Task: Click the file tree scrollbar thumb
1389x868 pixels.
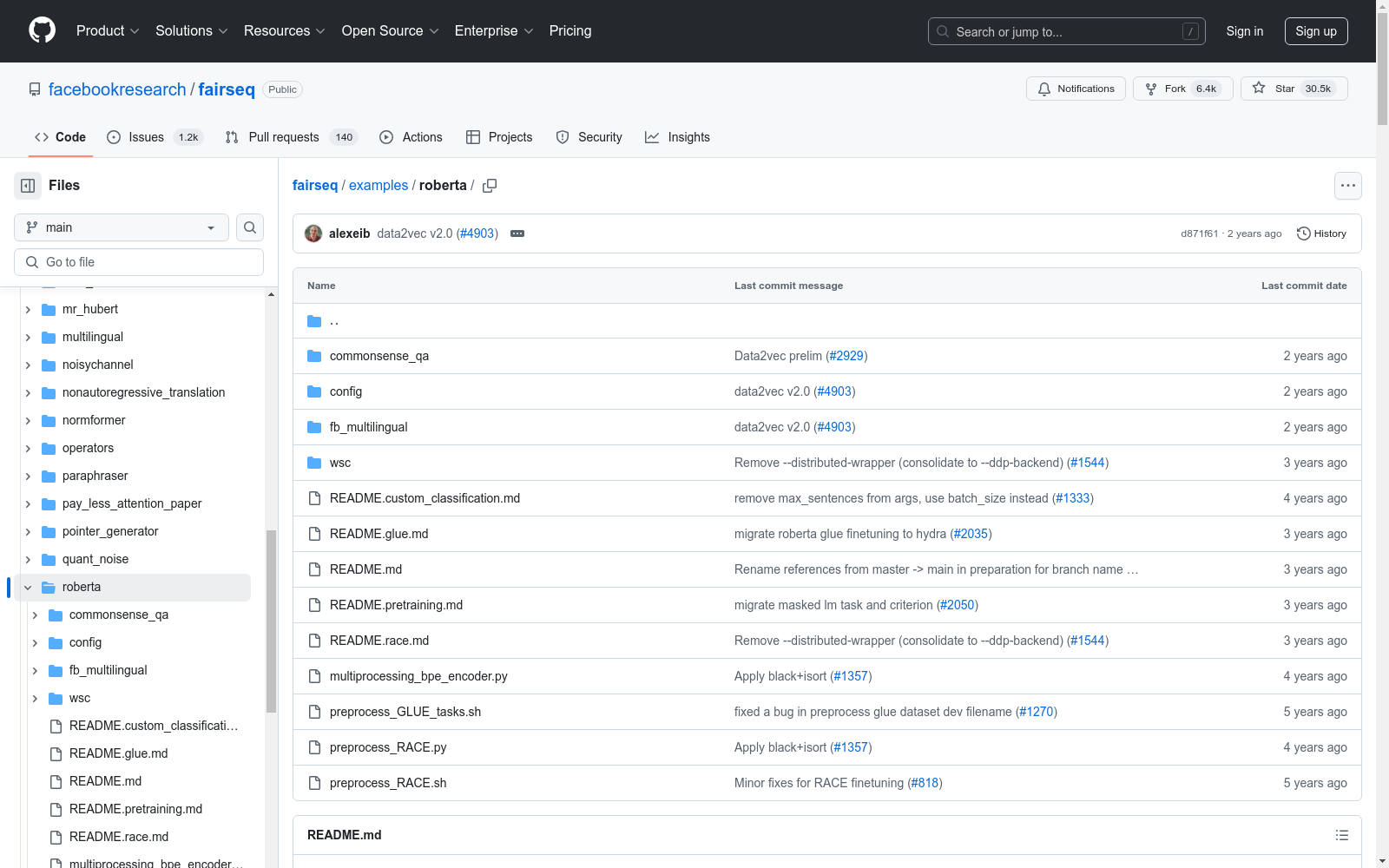Action: [271, 621]
